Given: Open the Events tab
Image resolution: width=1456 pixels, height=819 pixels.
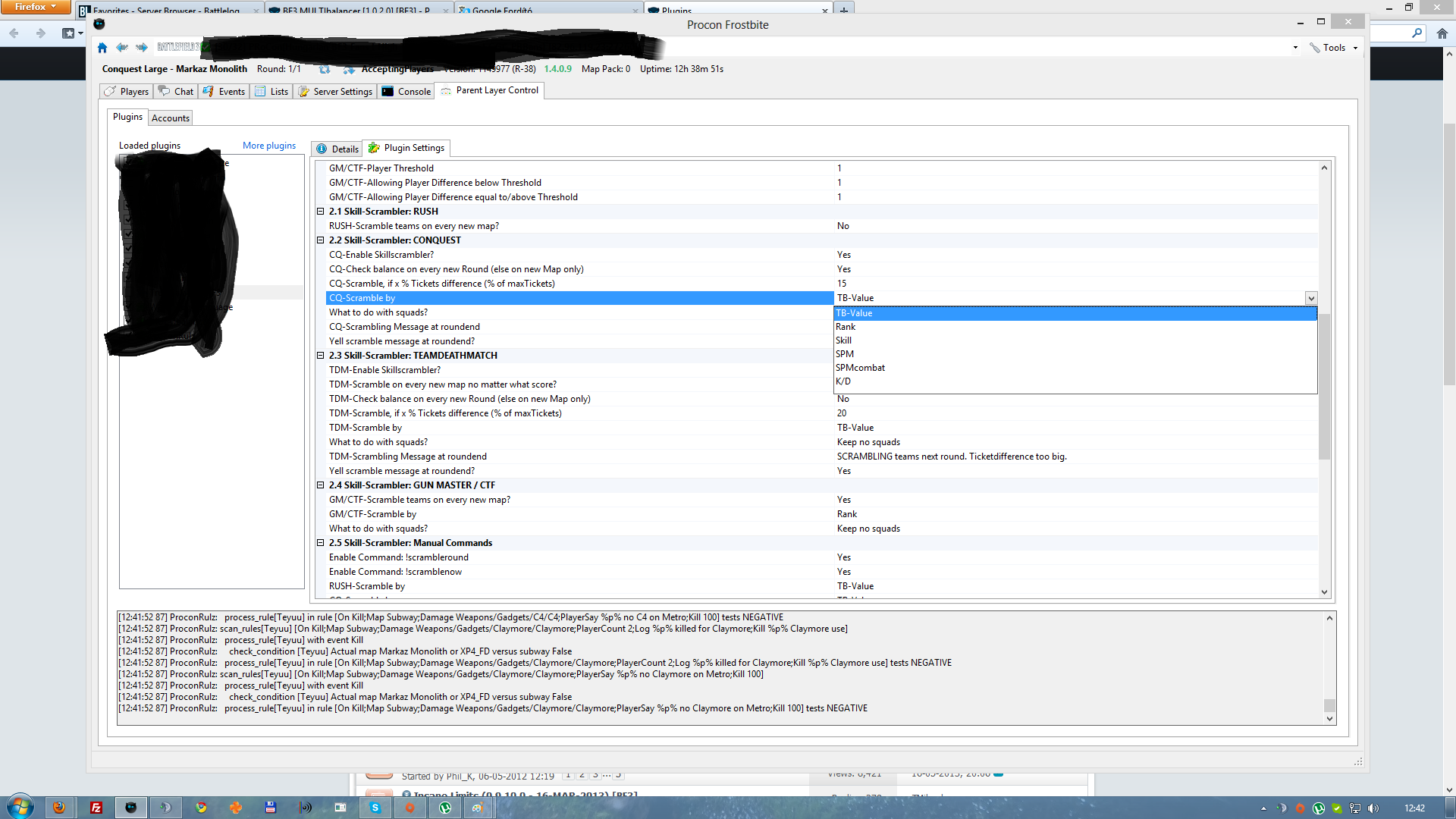Looking at the screenshot, I should pos(224,92).
